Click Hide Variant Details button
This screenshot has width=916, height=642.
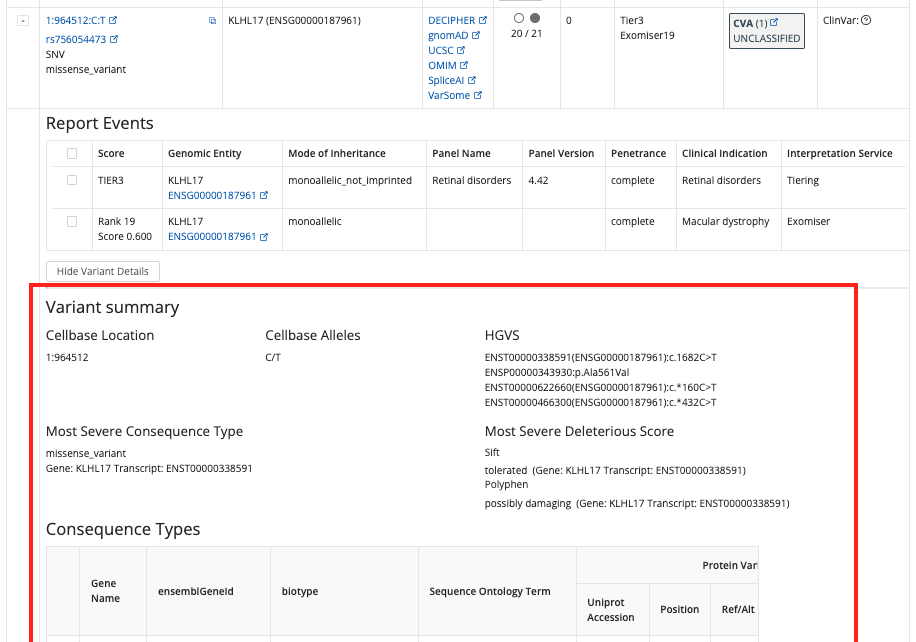103,271
